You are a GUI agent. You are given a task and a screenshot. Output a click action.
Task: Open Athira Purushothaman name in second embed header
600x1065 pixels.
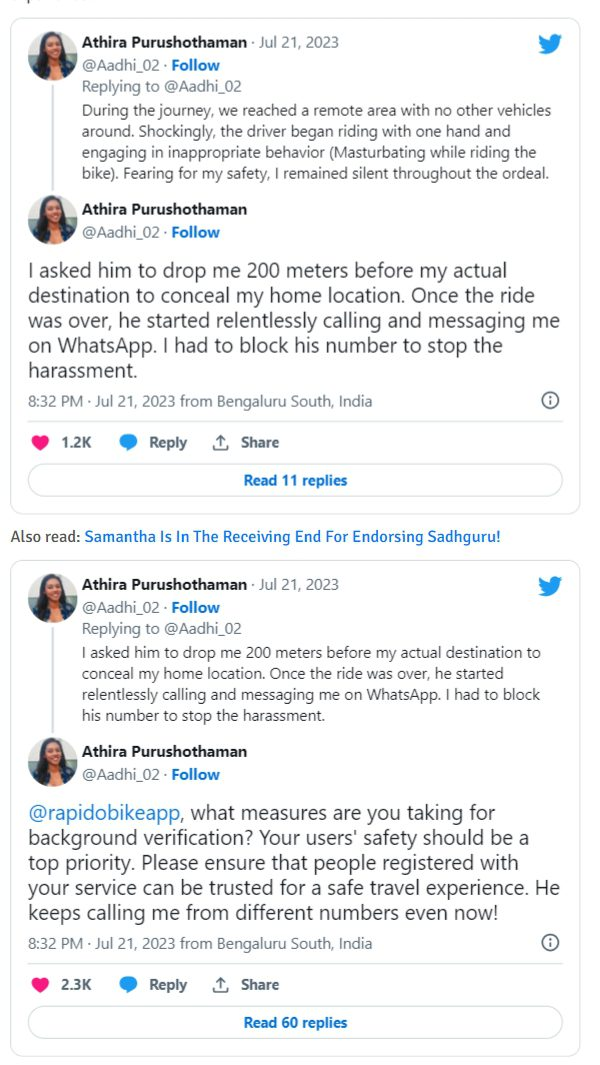(164, 584)
